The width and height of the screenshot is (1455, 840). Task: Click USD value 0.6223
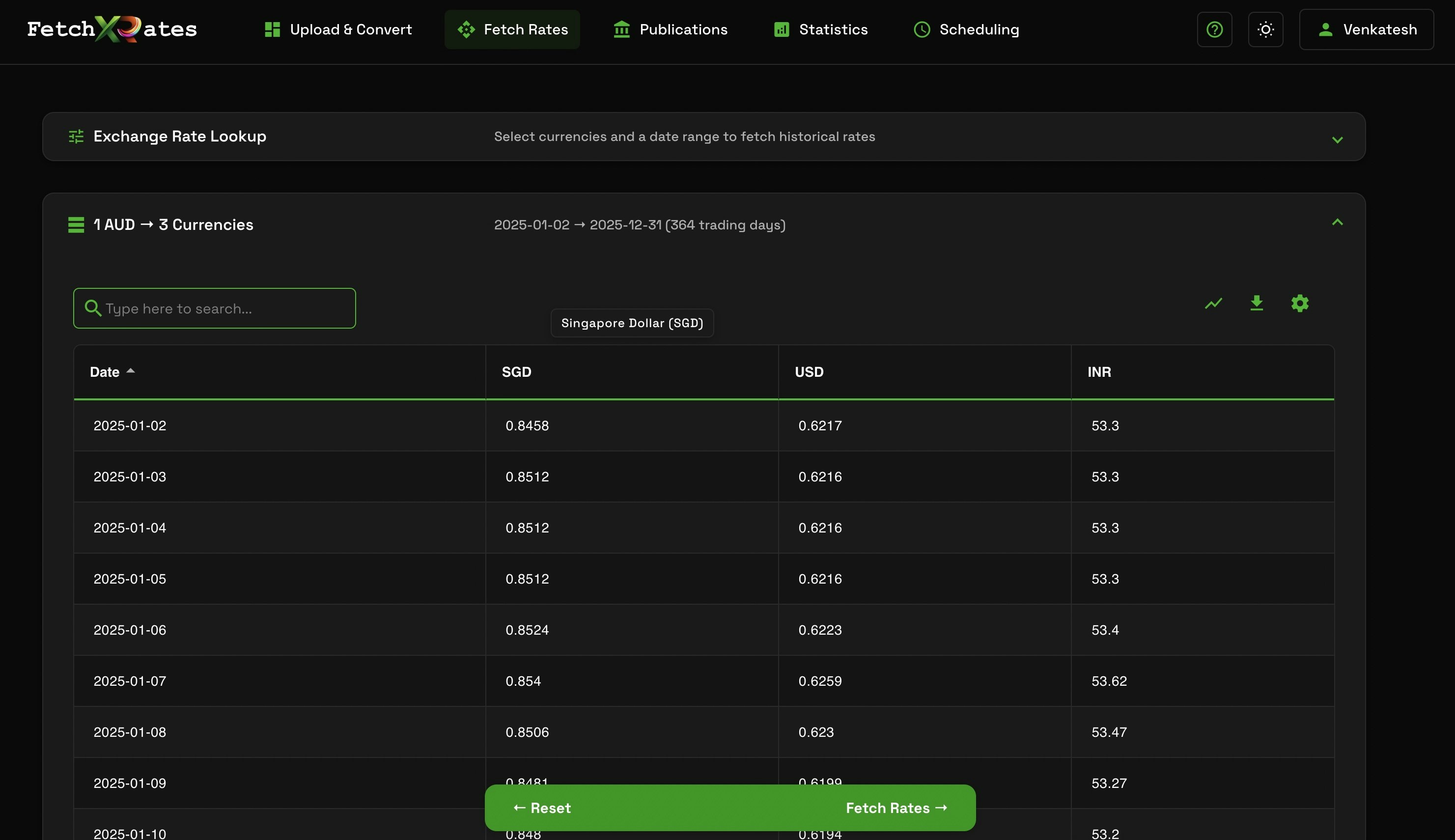pyautogui.click(x=820, y=630)
